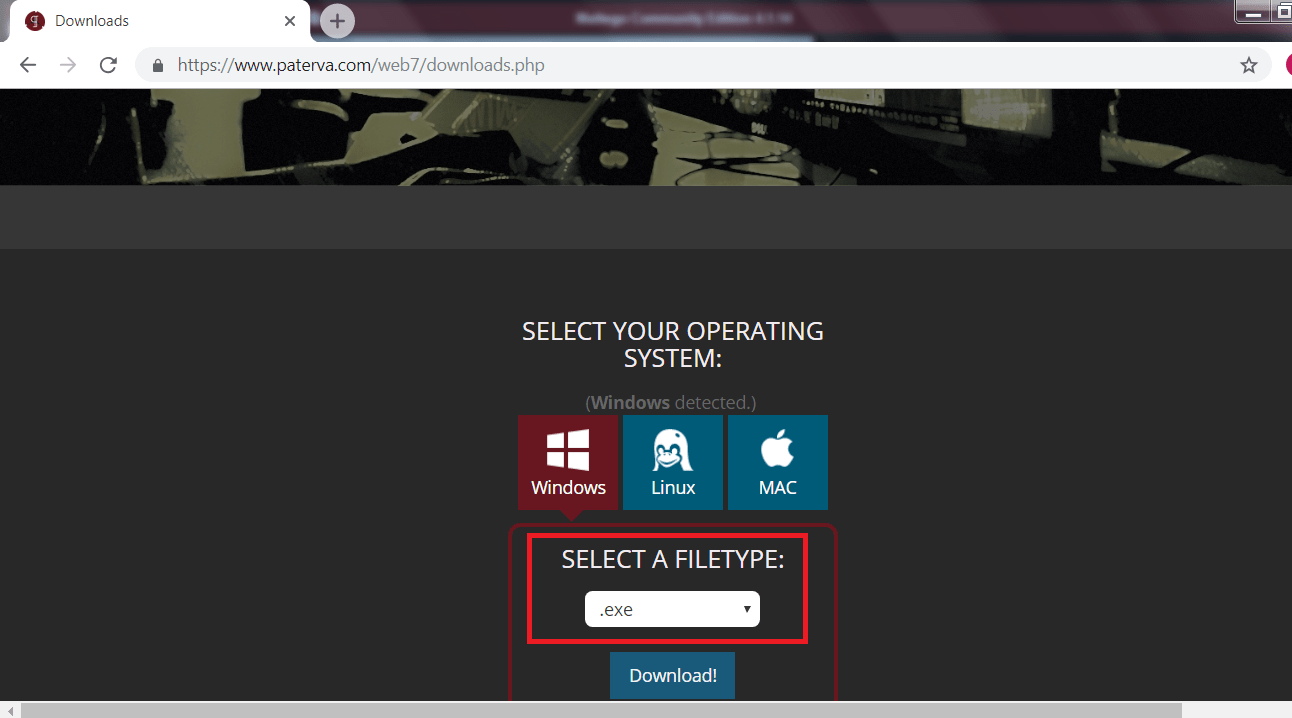Pick the MAC apple tile
Screen dimensions: 1292x718
[x=778, y=462]
